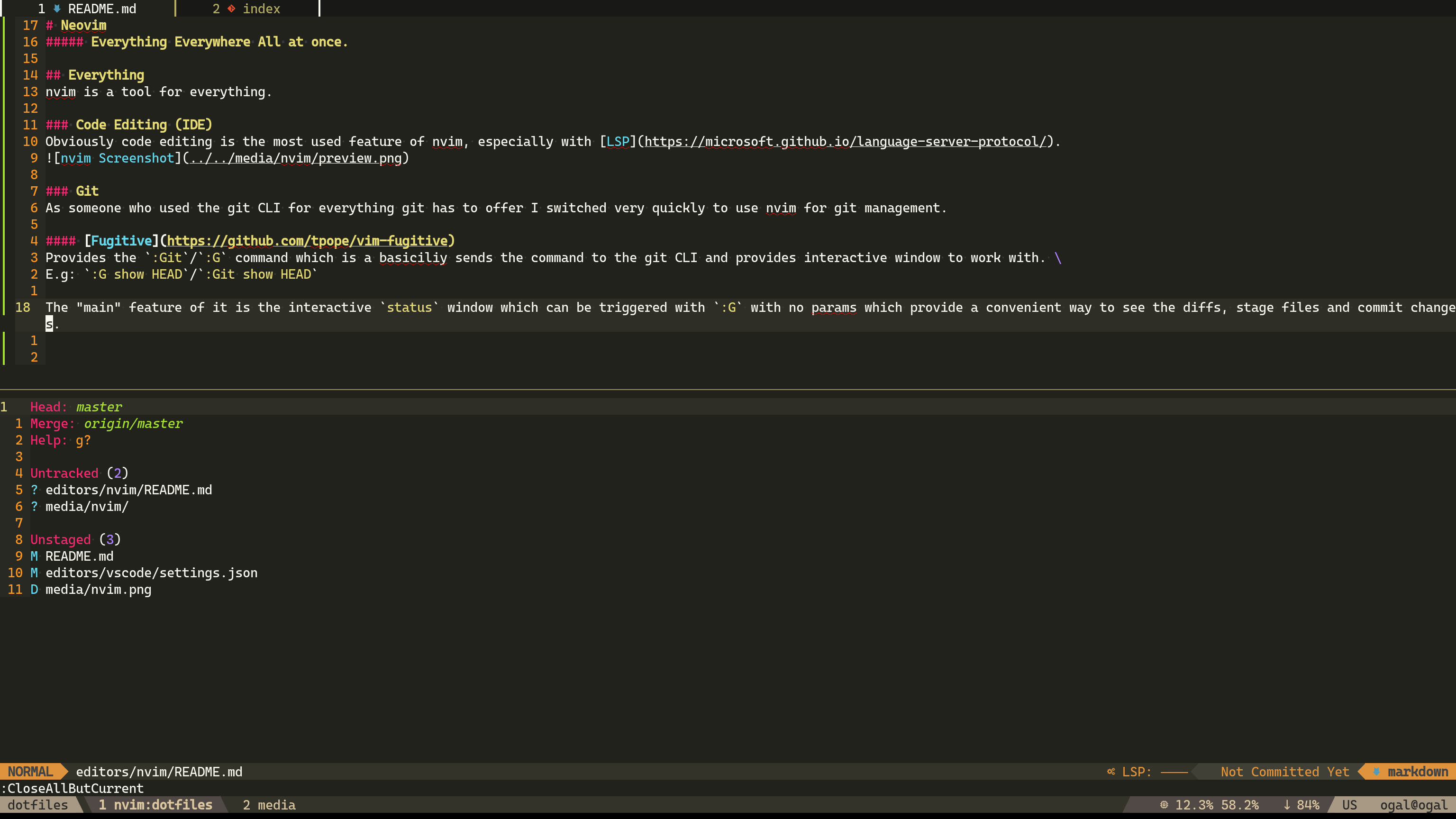Click the '12.3% 58.2%' usage readout

[1217, 805]
